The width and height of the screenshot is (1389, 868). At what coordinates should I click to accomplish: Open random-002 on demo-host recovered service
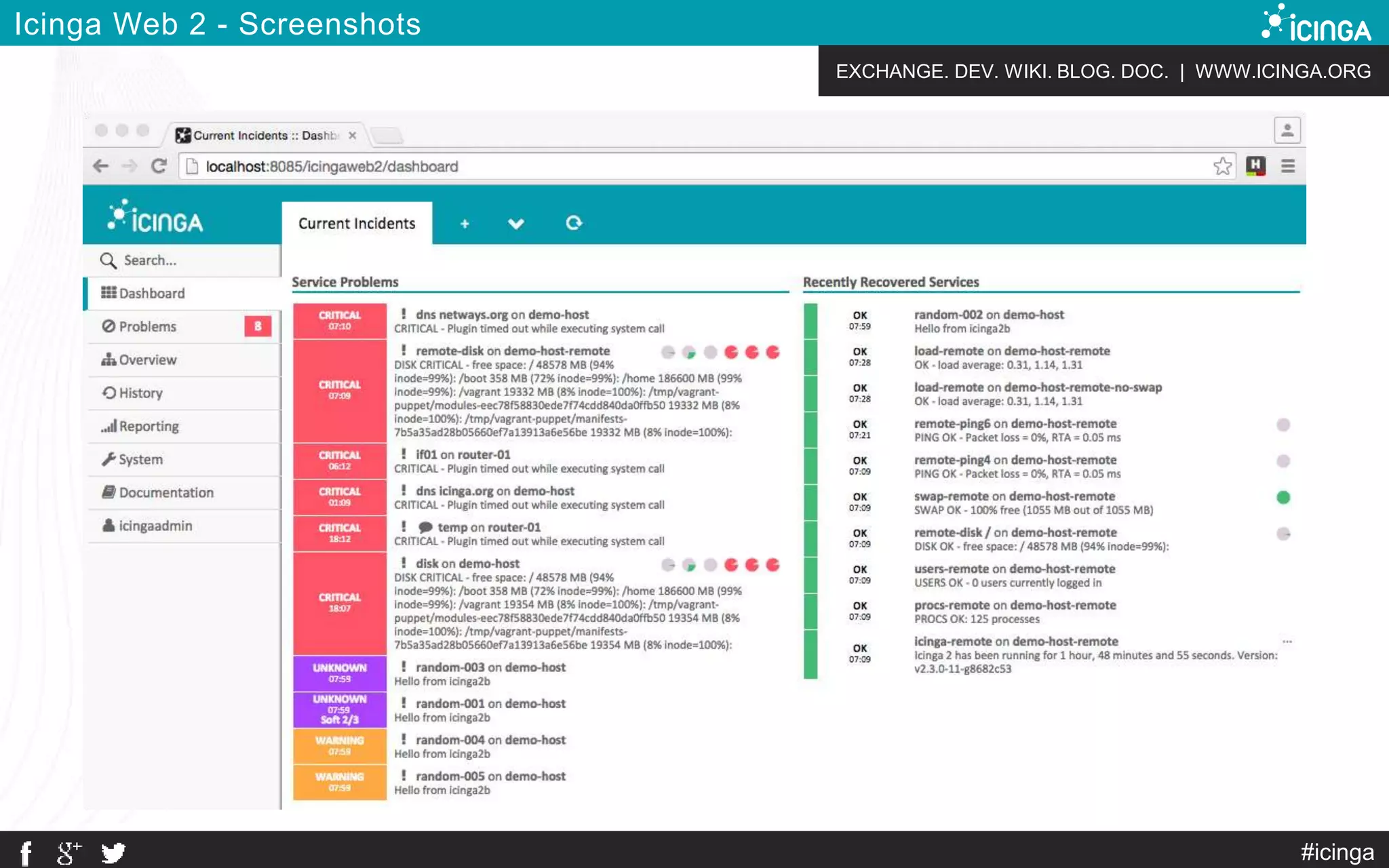click(x=989, y=315)
